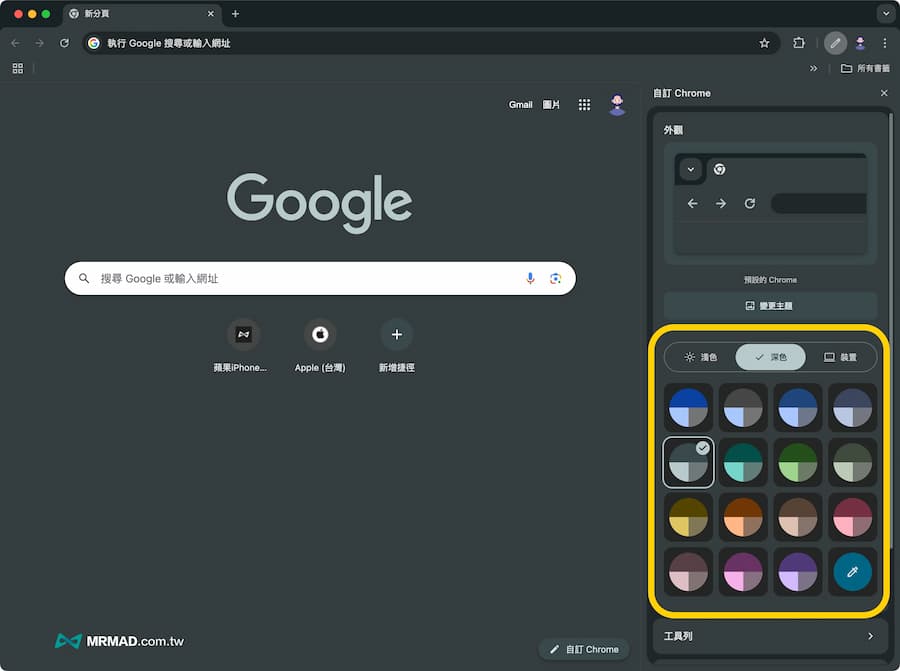
Task: Click the 變更主題 change theme button
Action: [x=770, y=306]
